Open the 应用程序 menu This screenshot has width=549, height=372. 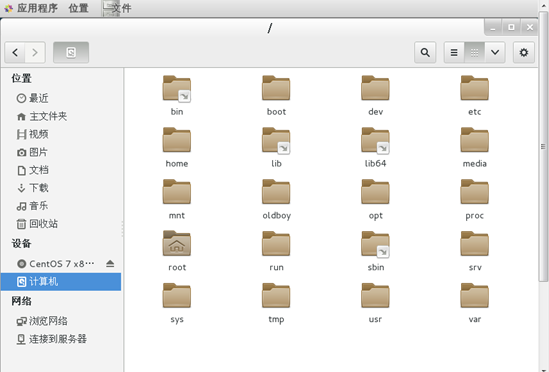31,8
